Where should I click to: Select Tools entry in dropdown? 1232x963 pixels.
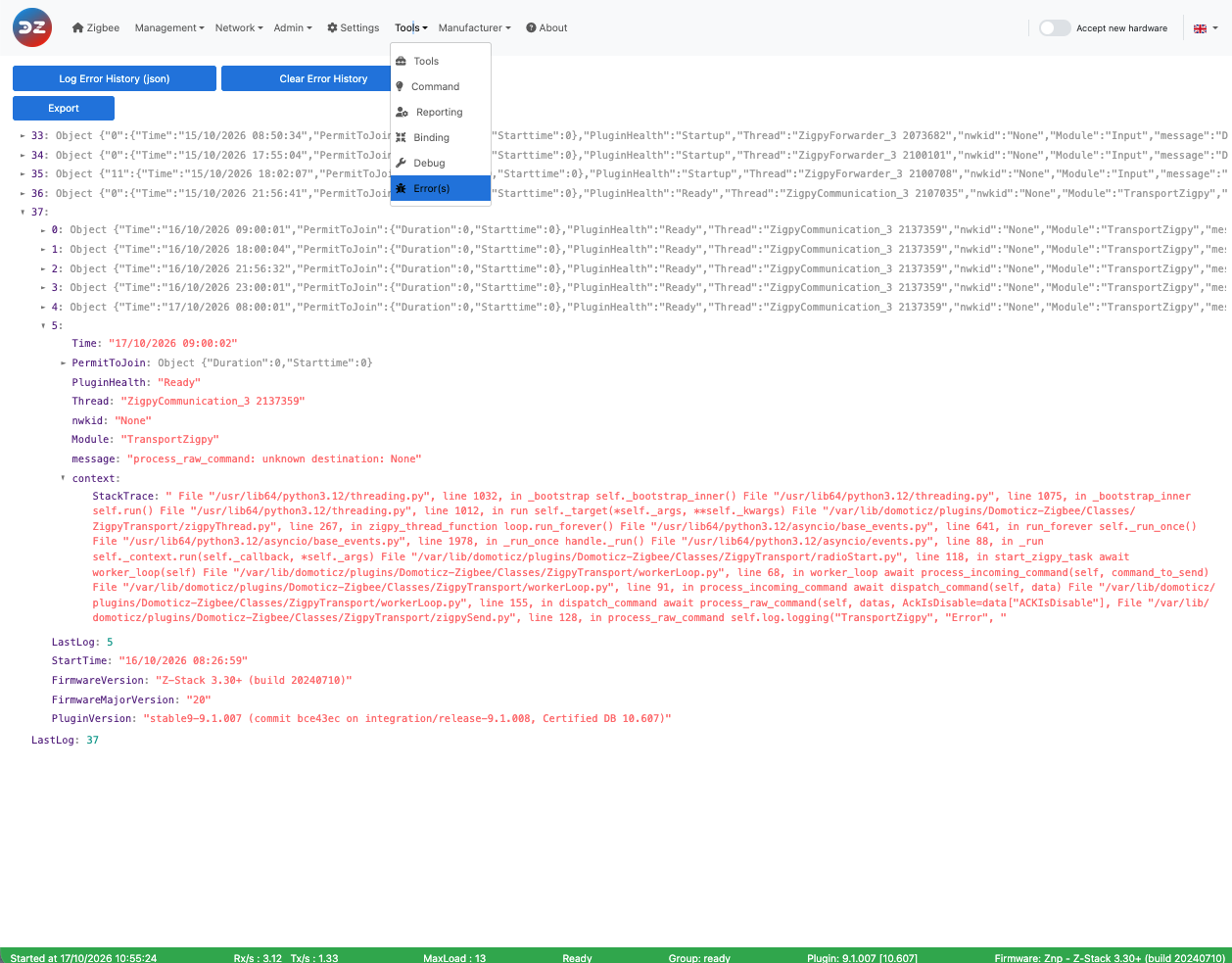441,61
